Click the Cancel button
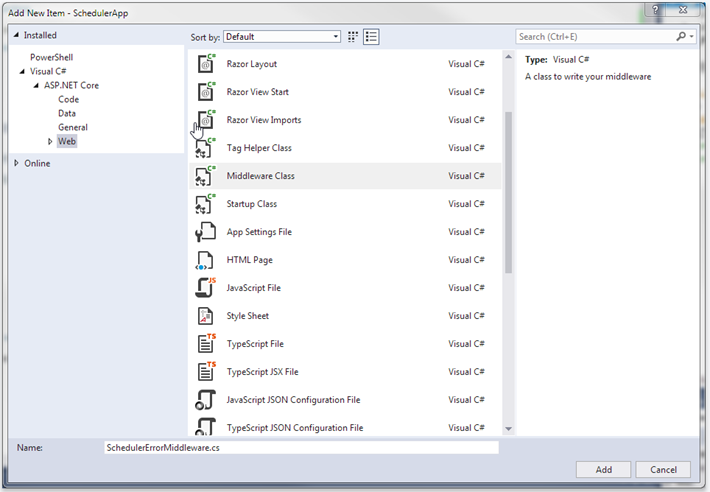This screenshot has width=710, height=492. pos(663,469)
